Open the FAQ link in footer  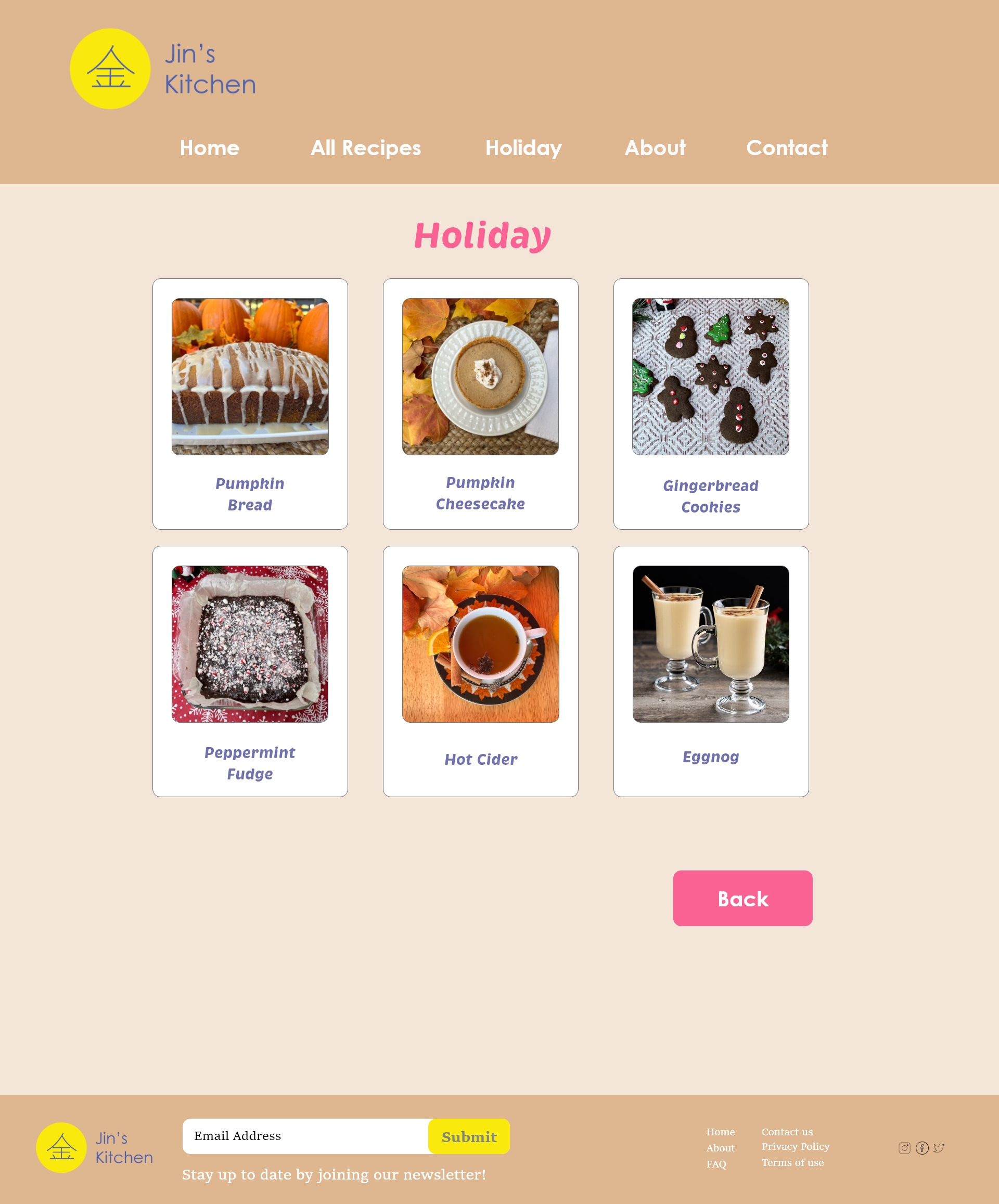[x=716, y=1164]
